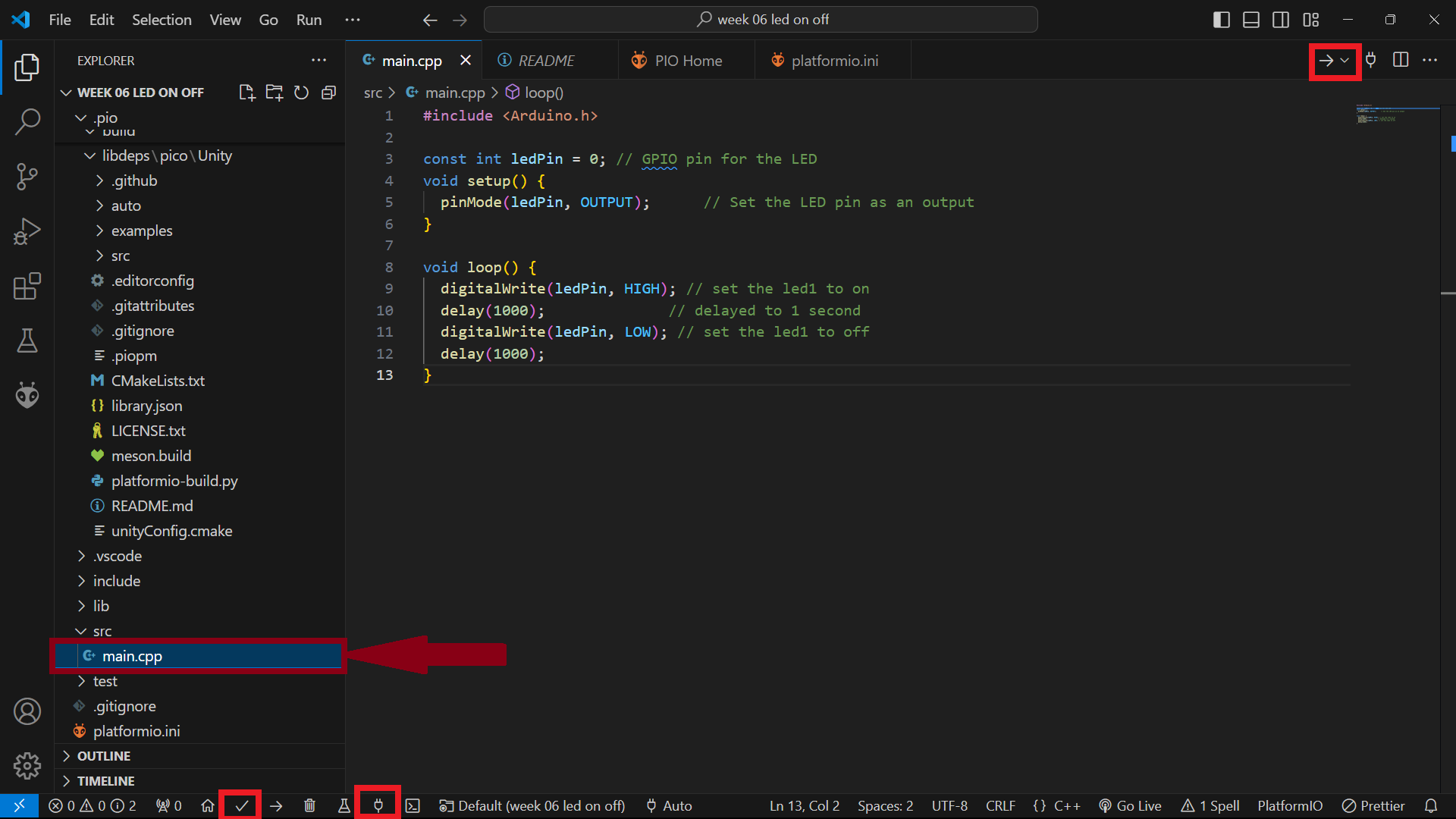The width and height of the screenshot is (1456, 819).
Task: Open the PlatformIO alien sidebar icon
Action: [x=27, y=395]
